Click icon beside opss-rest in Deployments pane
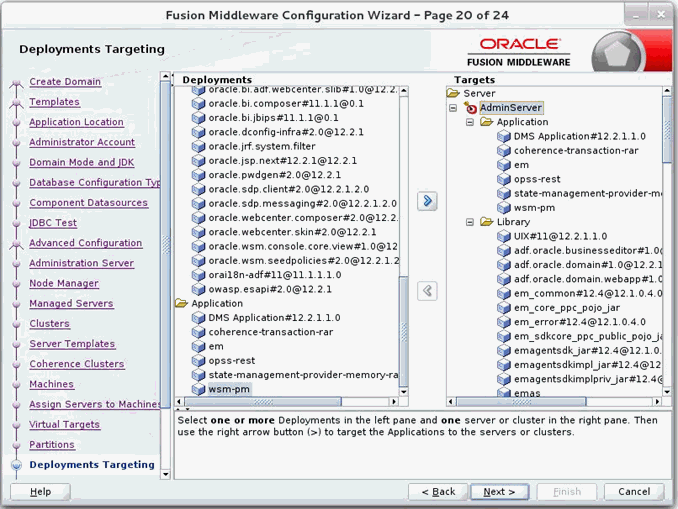Screen dimensions: 678x509 [x=198, y=361]
